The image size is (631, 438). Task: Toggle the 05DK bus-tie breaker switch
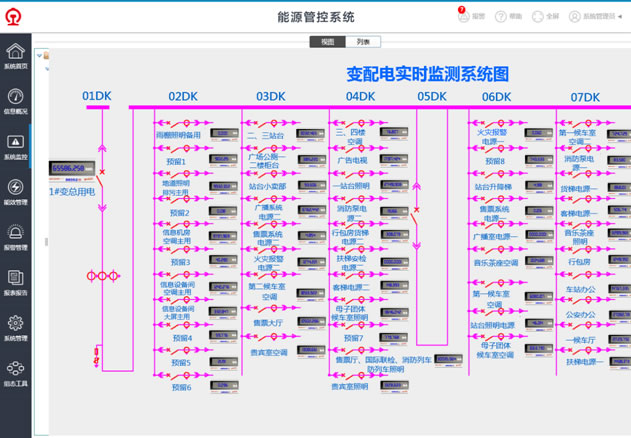(x=416, y=218)
